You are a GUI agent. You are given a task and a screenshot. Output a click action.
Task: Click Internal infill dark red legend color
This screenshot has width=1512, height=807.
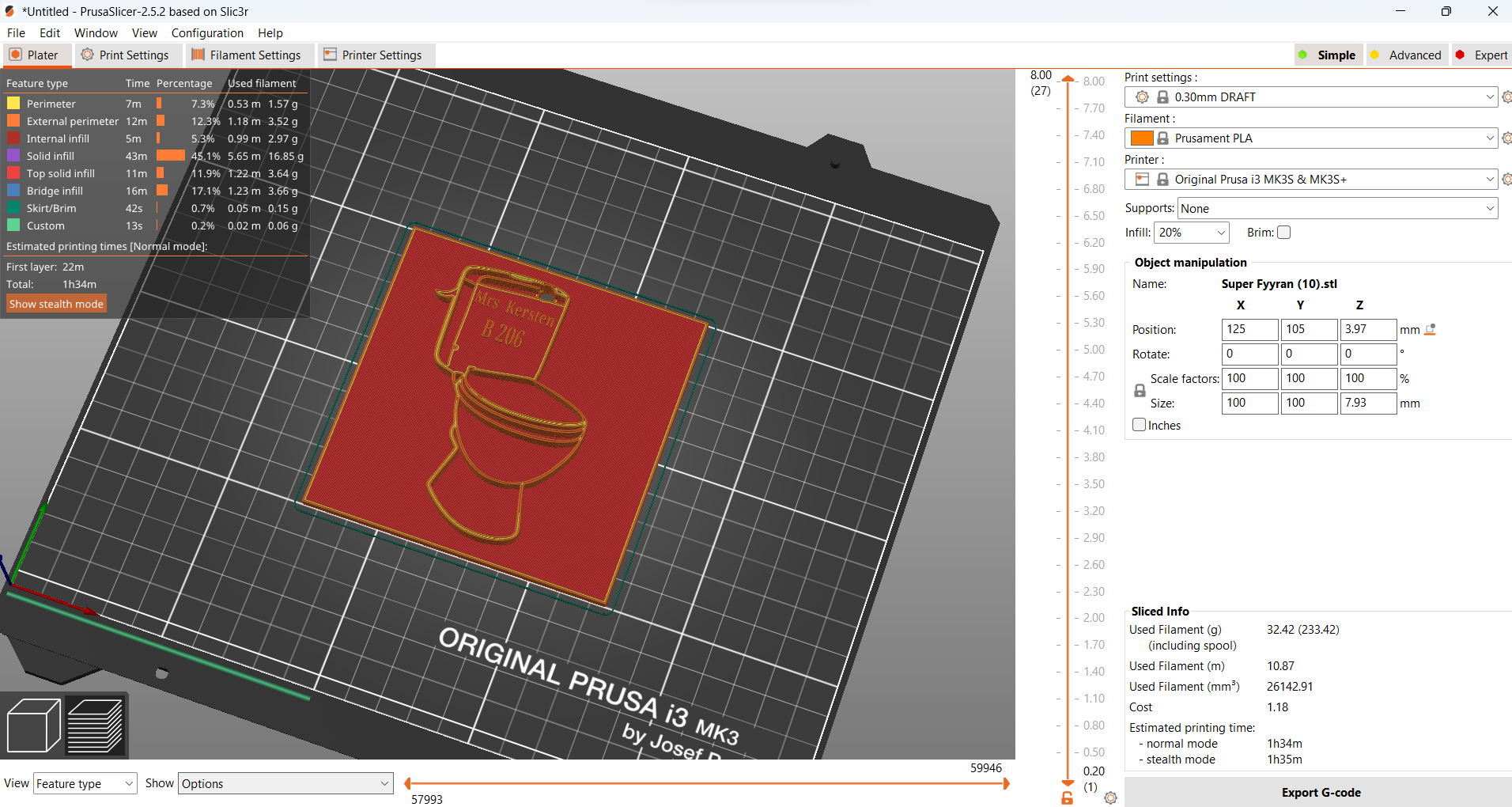pos(13,138)
